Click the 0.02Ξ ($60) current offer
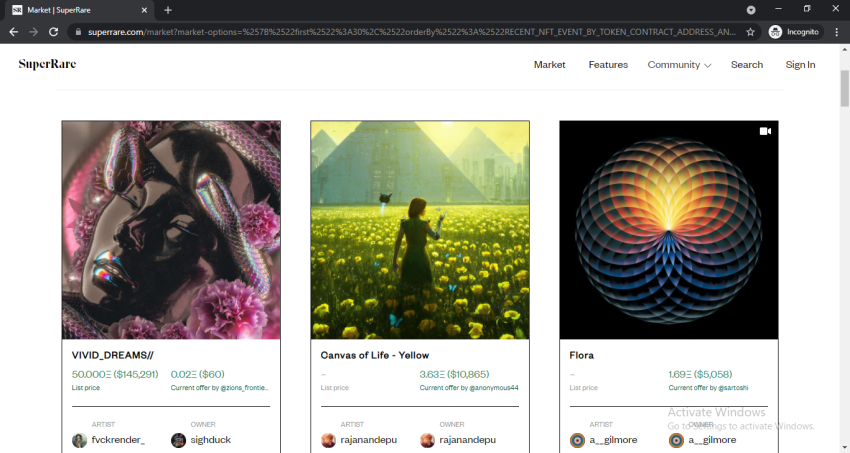Screen dimensions: 850x453 (x=197, y=374)
